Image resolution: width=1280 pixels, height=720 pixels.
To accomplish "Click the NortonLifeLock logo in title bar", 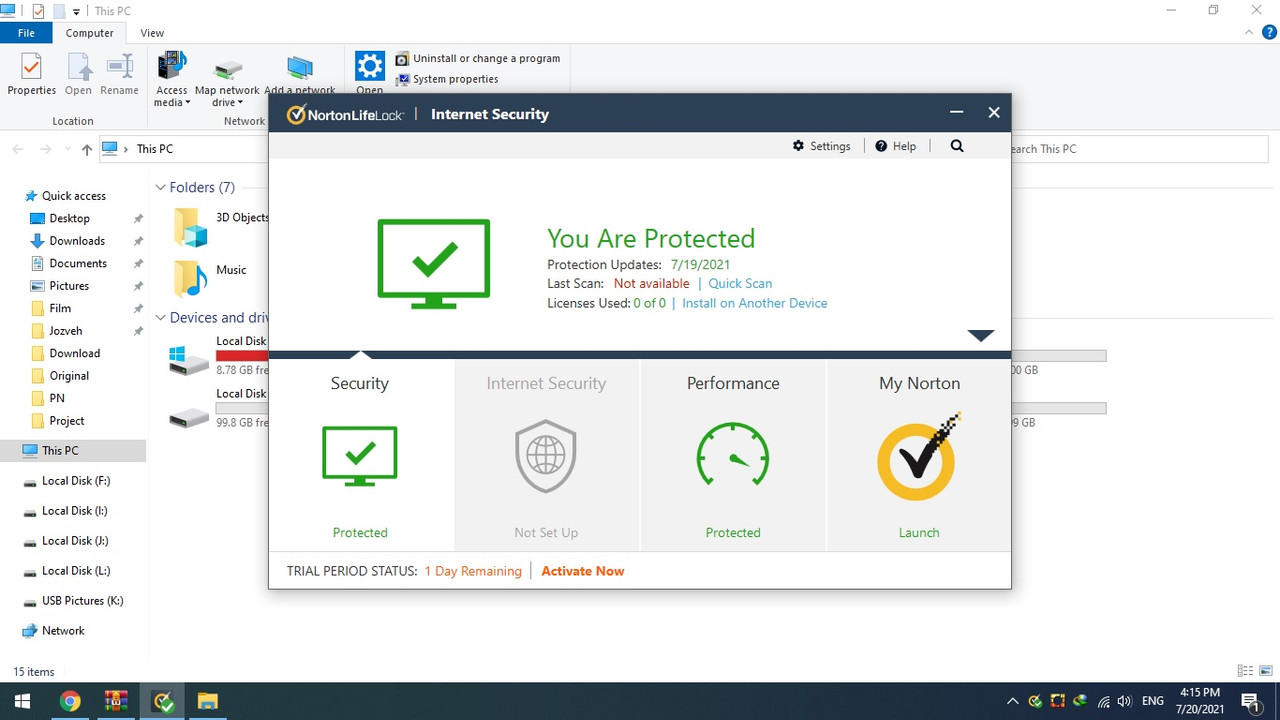I will pyautogui.click(x=346, y=114).
